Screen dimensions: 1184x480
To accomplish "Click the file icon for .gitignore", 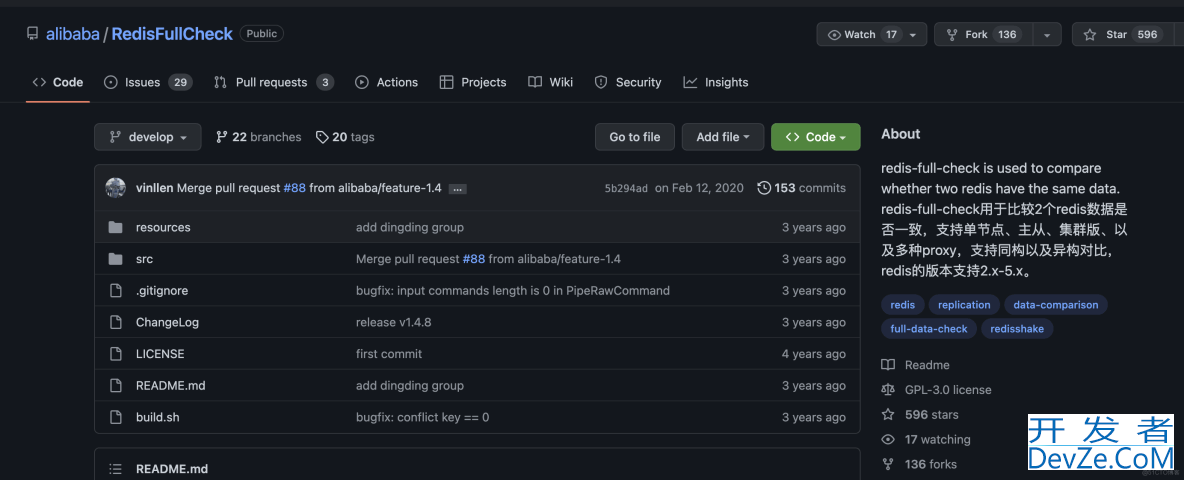I will coord(116,291).
